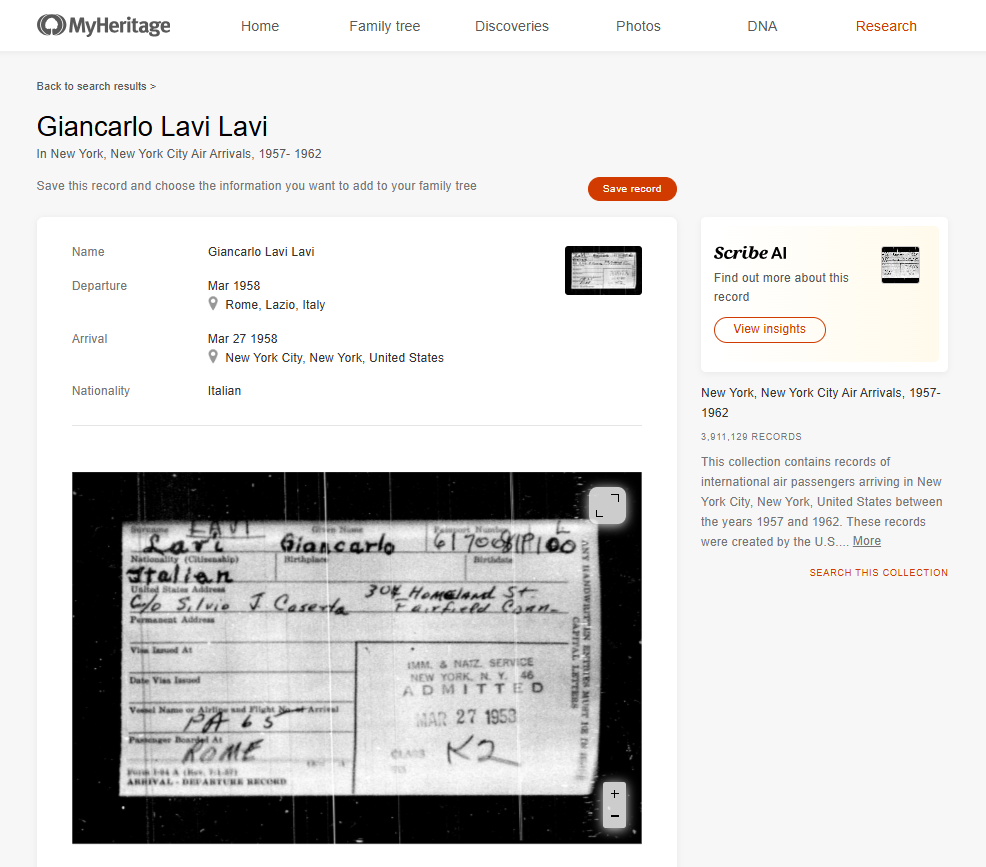The width and height of the screenshot is (986, 867).
Task: Expand the document viewer to fullscreen
Action: [x=607, y=505]
